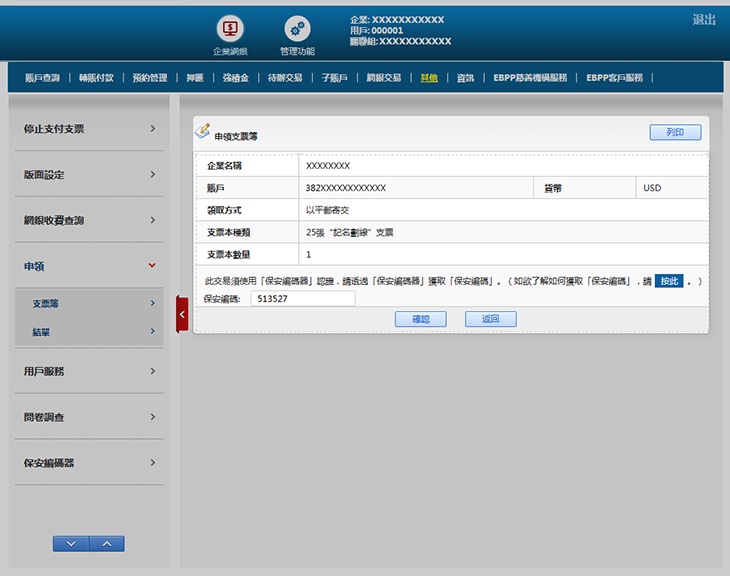Open the 企業網銀 icon in header
The image size is (730, 576).
pos(230,30)
